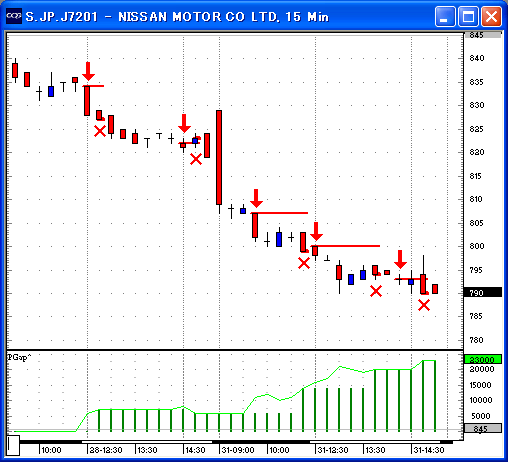Select the tall red candle at 31-09:00
Viewport: 508px width, 462px height.
click(x=219, y=157)
